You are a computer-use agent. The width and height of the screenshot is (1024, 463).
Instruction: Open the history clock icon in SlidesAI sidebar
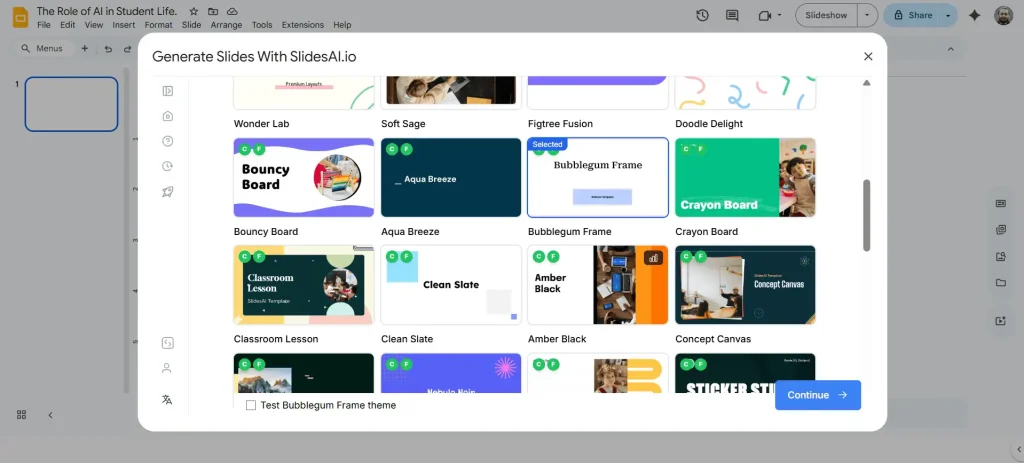(x=167, y=167)
